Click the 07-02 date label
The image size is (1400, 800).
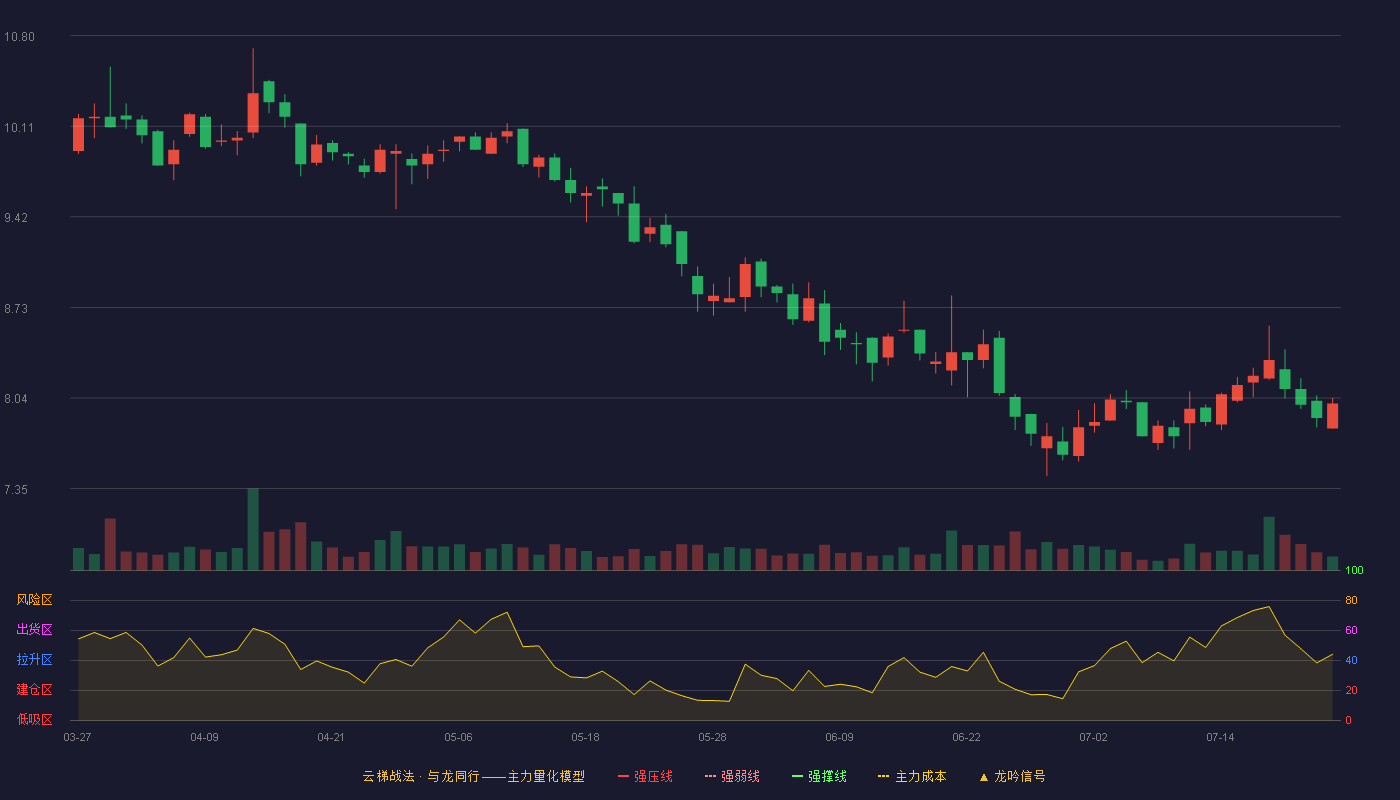click(x=1093, y=737)
